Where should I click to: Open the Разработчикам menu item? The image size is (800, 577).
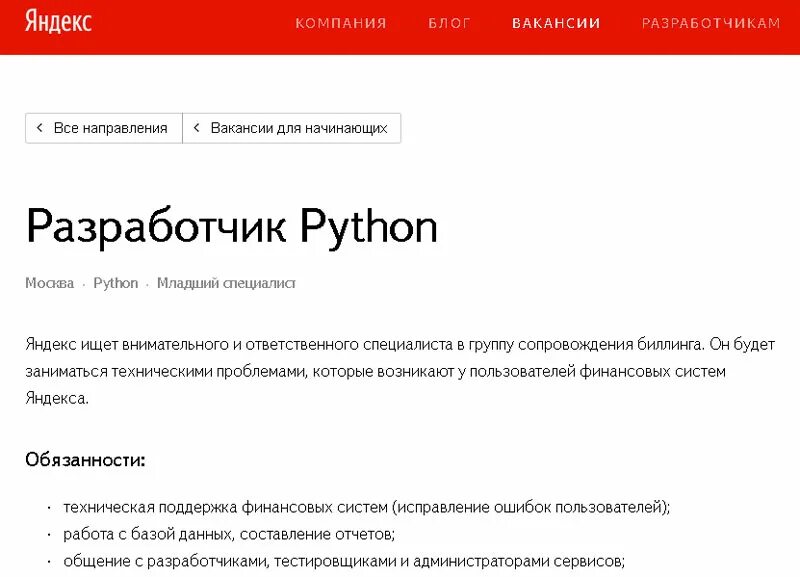(x=711, y=23)
